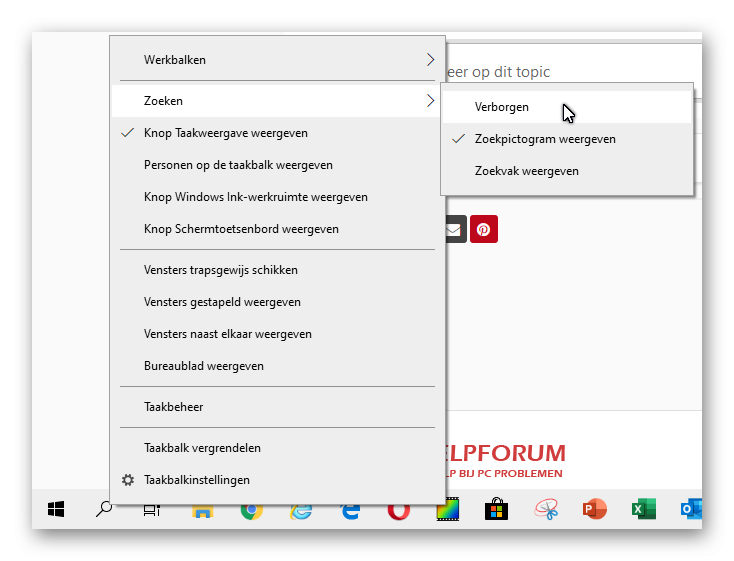
Task: Share via the Pinterest button
Action: [x=484, y=229]
